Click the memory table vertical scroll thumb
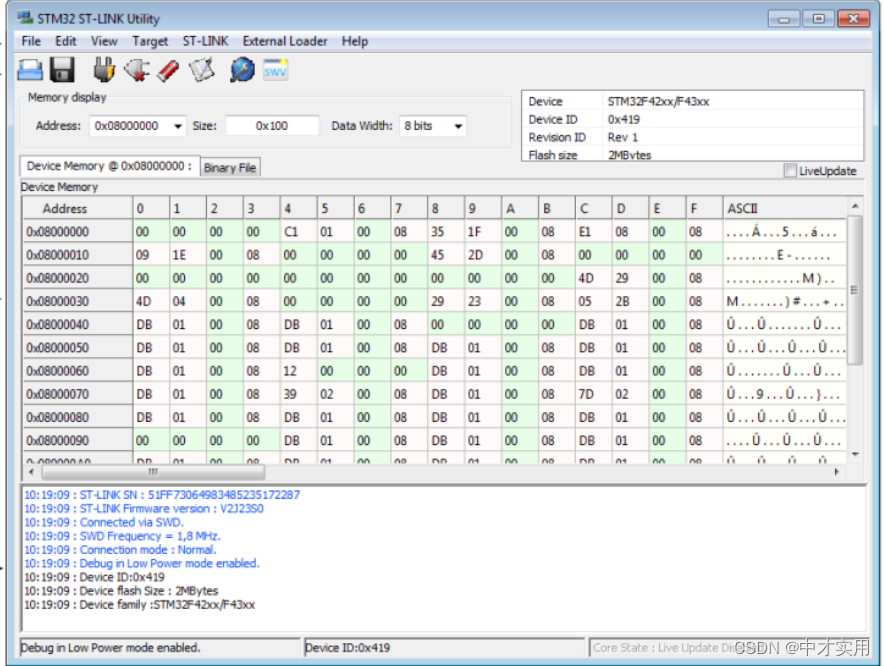 [855, 290]
